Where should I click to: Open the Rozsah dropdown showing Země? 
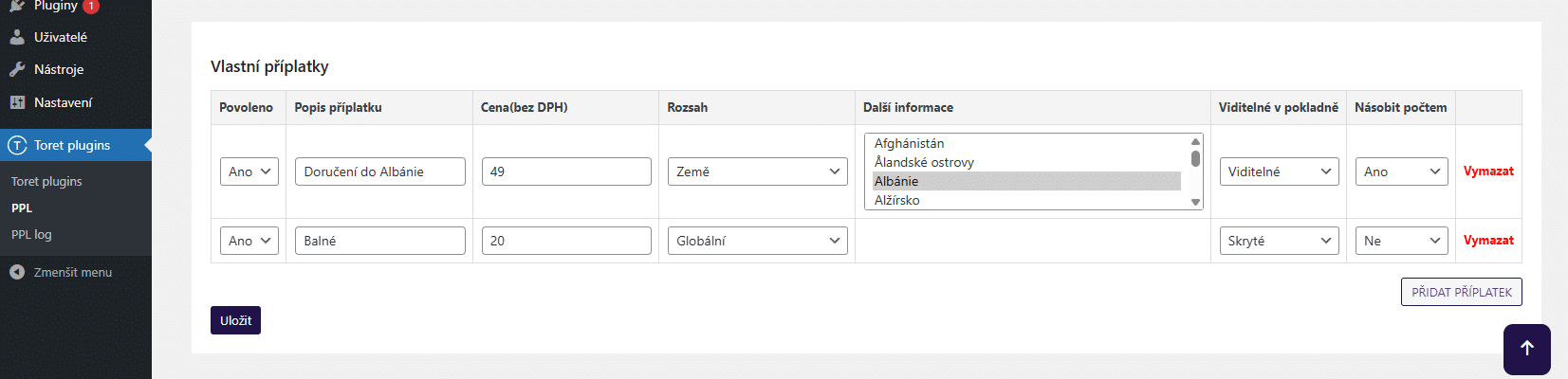[x=757, y=171]
